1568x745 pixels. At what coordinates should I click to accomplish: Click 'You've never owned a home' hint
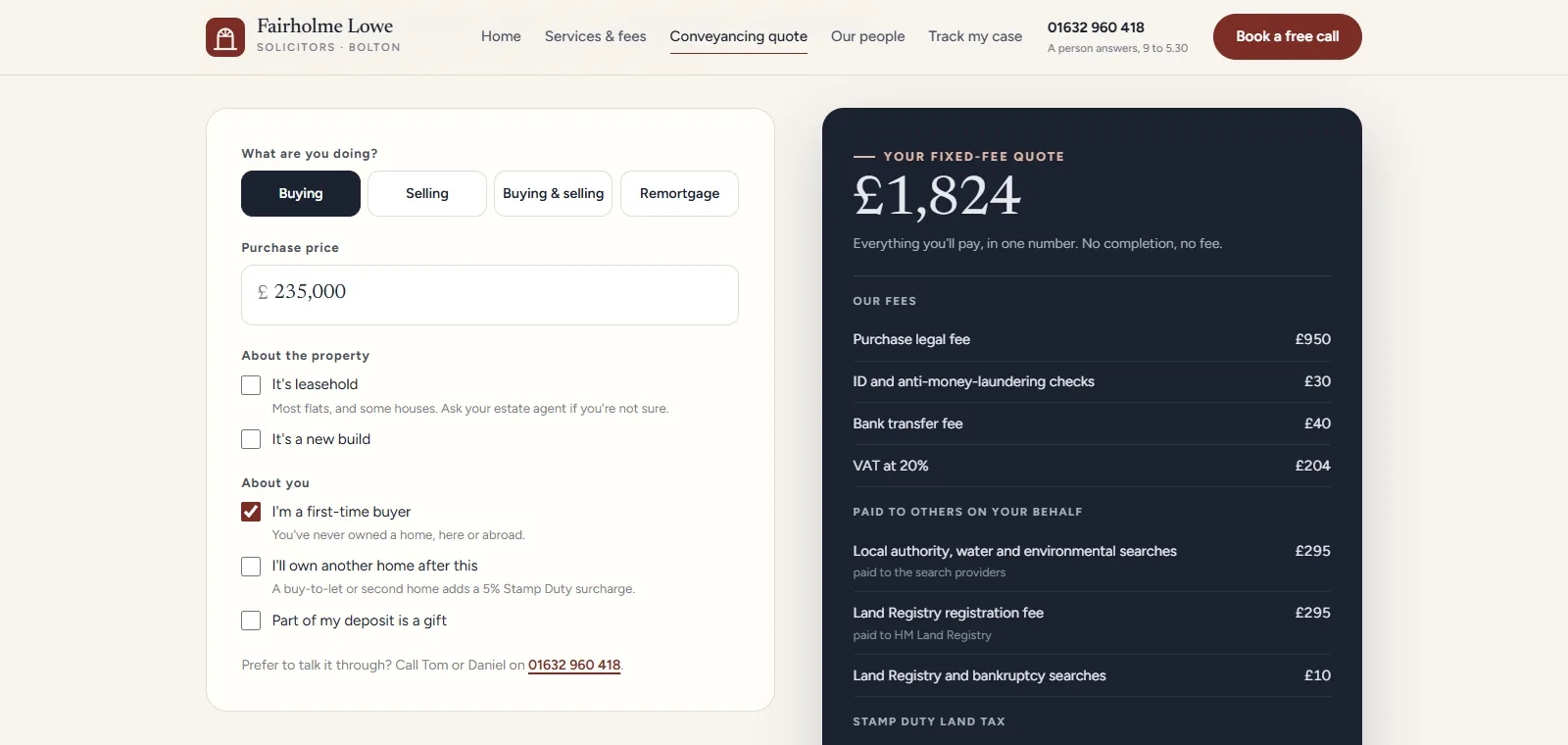[x=399, y=535]
